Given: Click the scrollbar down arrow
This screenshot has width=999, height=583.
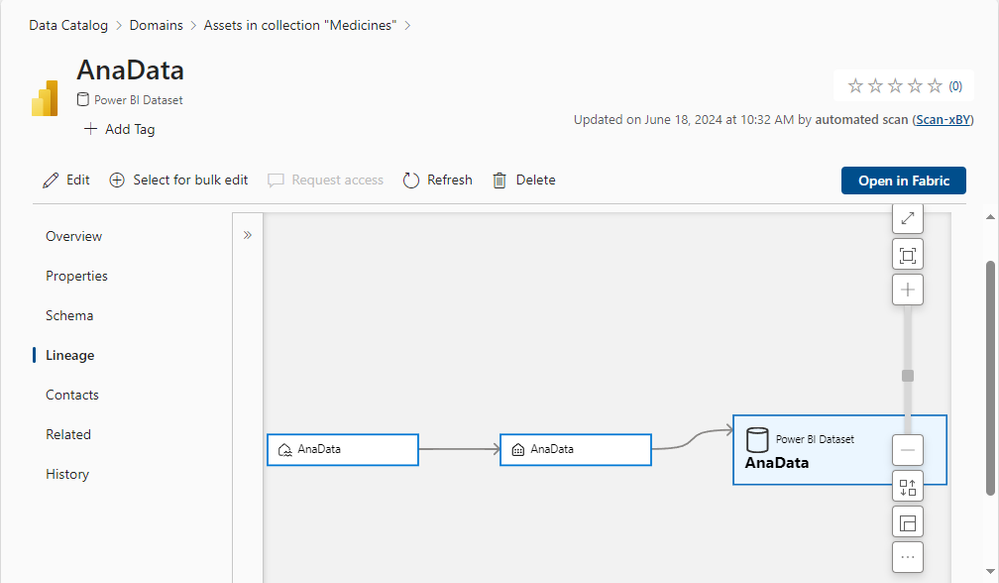Looking at the screenshot, I should (990, 571).
